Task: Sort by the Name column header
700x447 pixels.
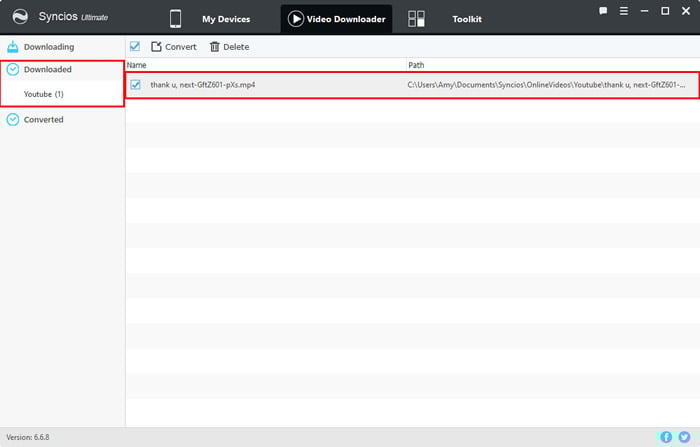Action: (x=136, y=65)
